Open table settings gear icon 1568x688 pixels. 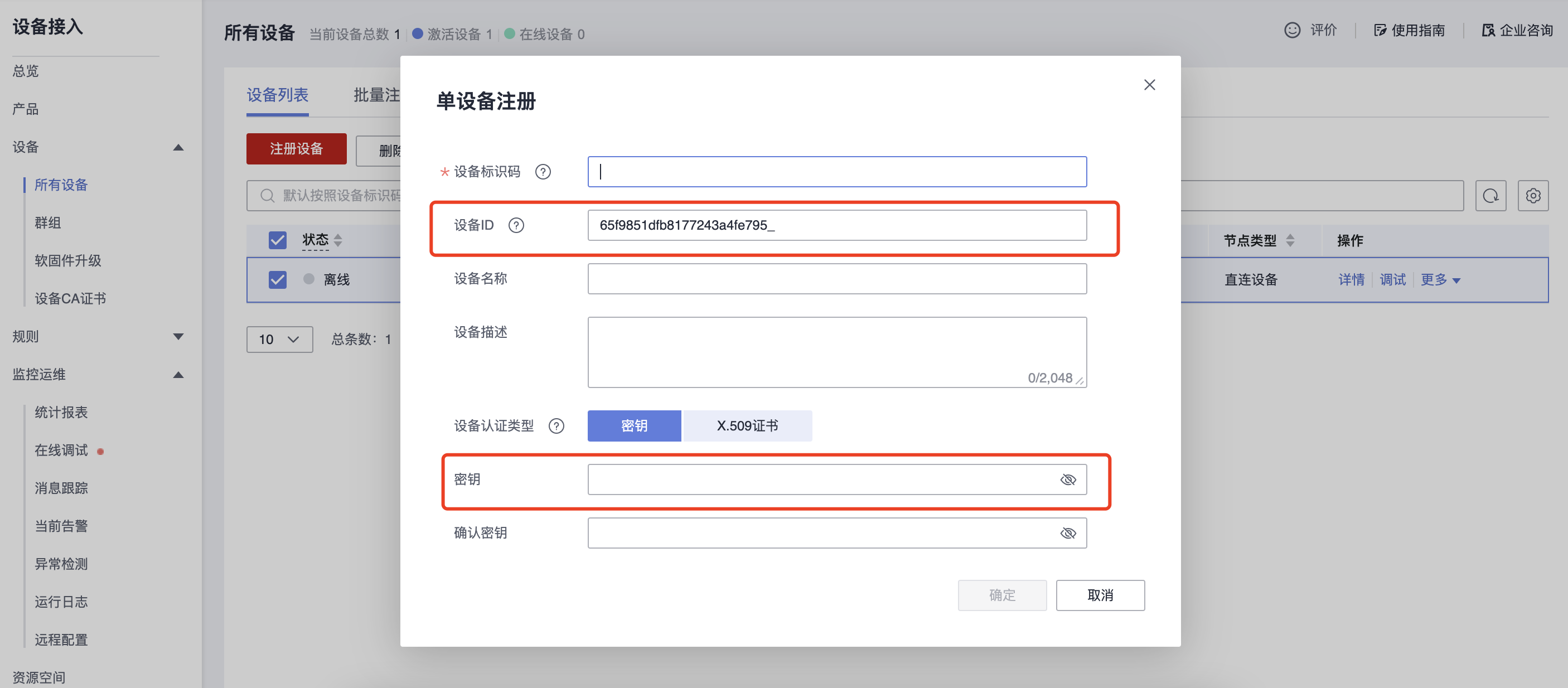[x=1533, y=196]
